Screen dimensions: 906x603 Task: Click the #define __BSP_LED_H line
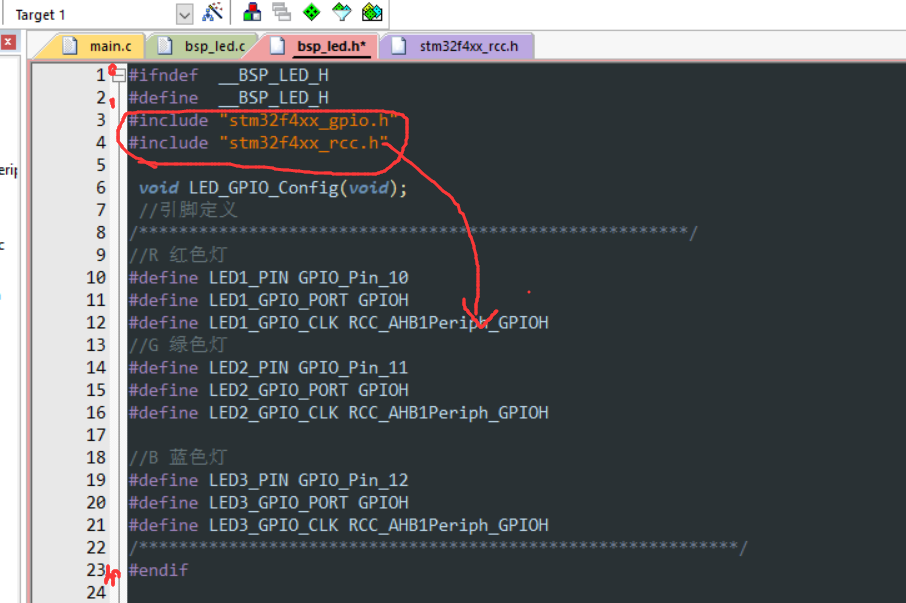[x=228, y=98]
